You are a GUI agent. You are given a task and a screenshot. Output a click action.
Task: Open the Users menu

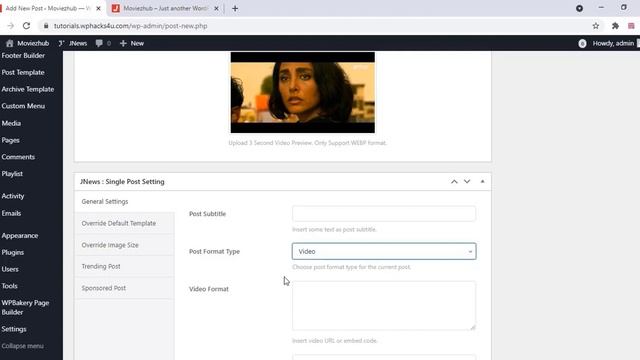[x=10, y=269]
